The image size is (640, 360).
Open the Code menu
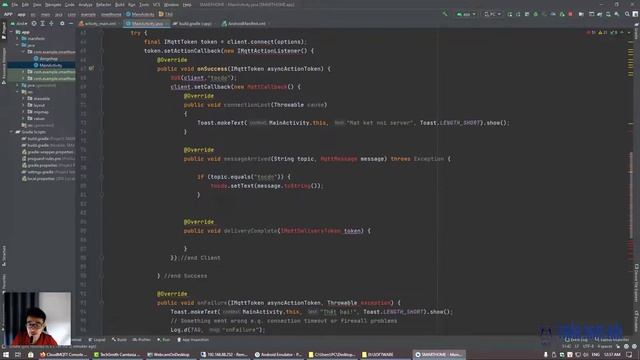70,4
